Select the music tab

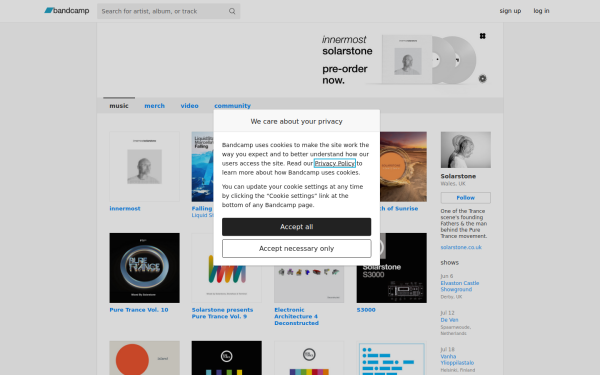click(x=119, y=106)
